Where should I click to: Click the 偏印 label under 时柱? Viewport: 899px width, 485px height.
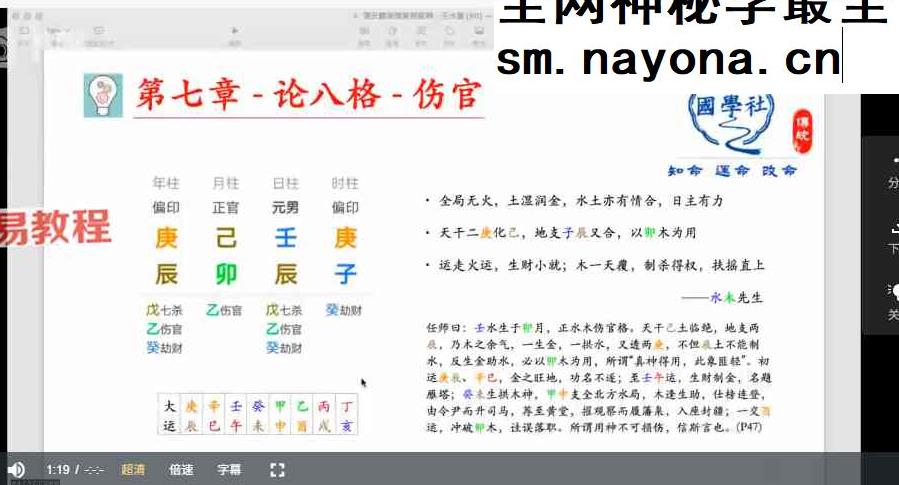pyautogui.click(x=345, y=207)
